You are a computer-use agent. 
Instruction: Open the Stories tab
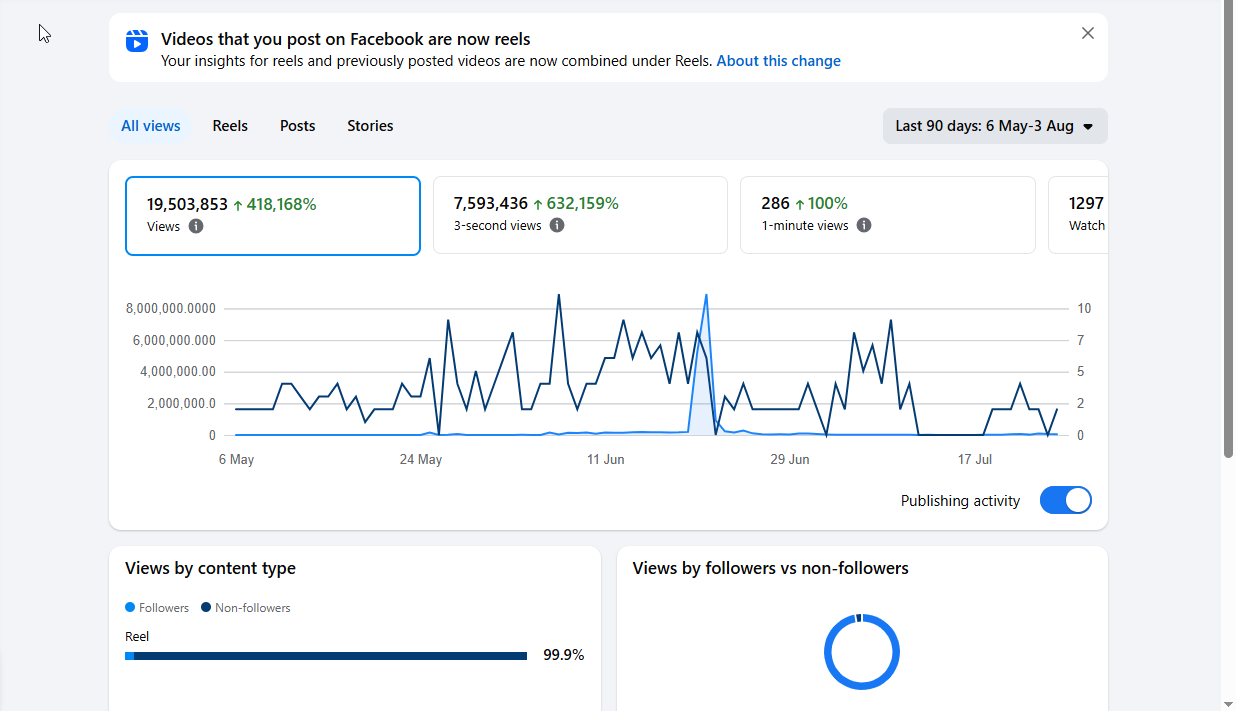[x=370, y=126]
